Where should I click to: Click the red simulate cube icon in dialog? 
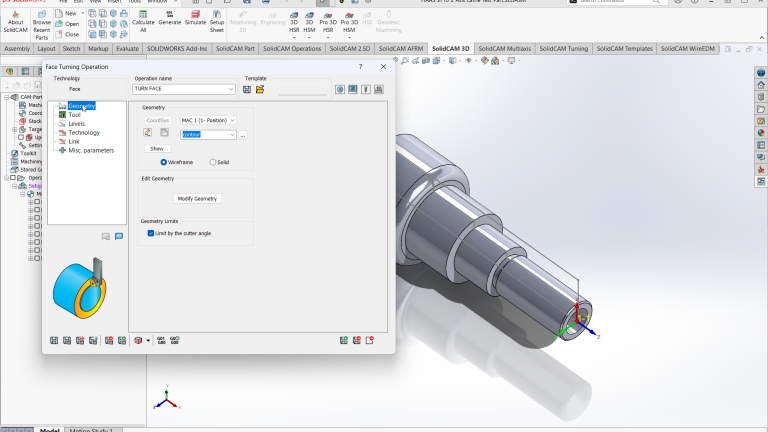pos(138,340)
